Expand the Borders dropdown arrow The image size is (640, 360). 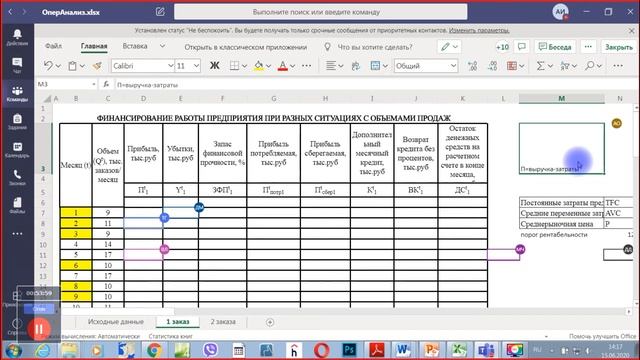[244, 66]
